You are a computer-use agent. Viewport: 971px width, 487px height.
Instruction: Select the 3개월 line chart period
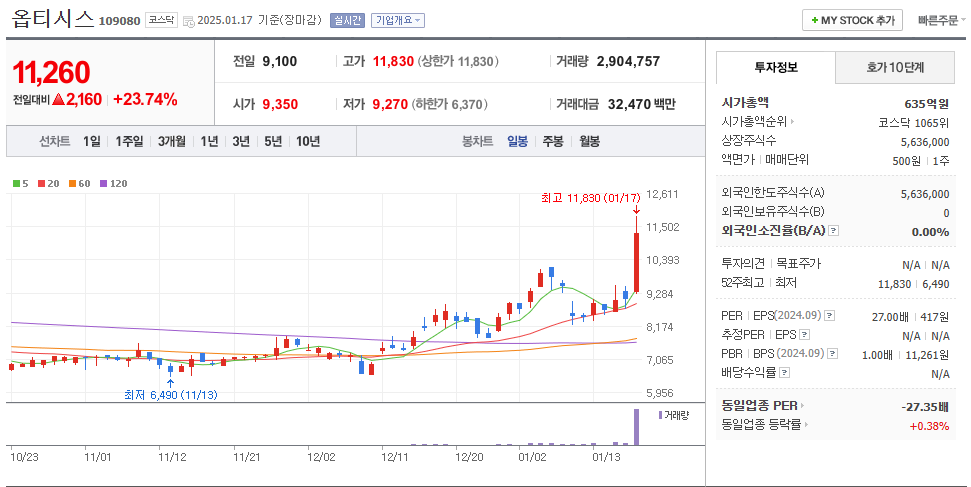click(x=172, y=141)
